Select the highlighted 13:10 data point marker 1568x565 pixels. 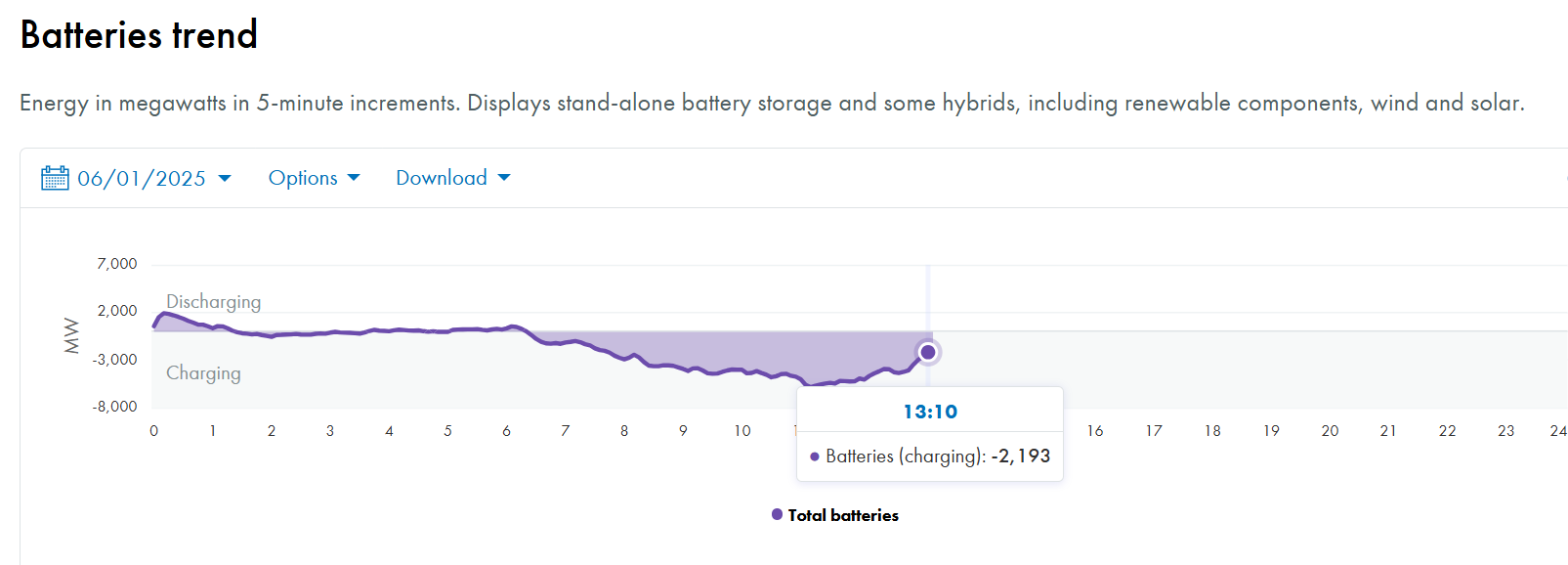pyautogui.click(x=928, y=352)
